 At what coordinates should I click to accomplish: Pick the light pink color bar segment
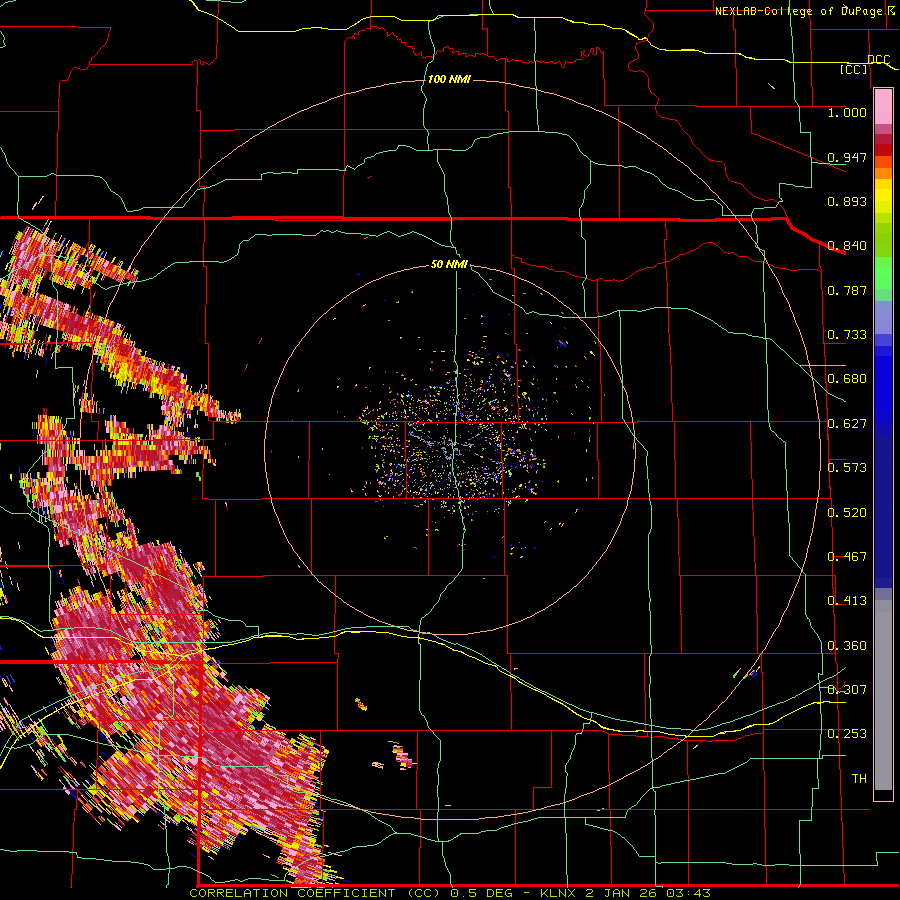883,107
